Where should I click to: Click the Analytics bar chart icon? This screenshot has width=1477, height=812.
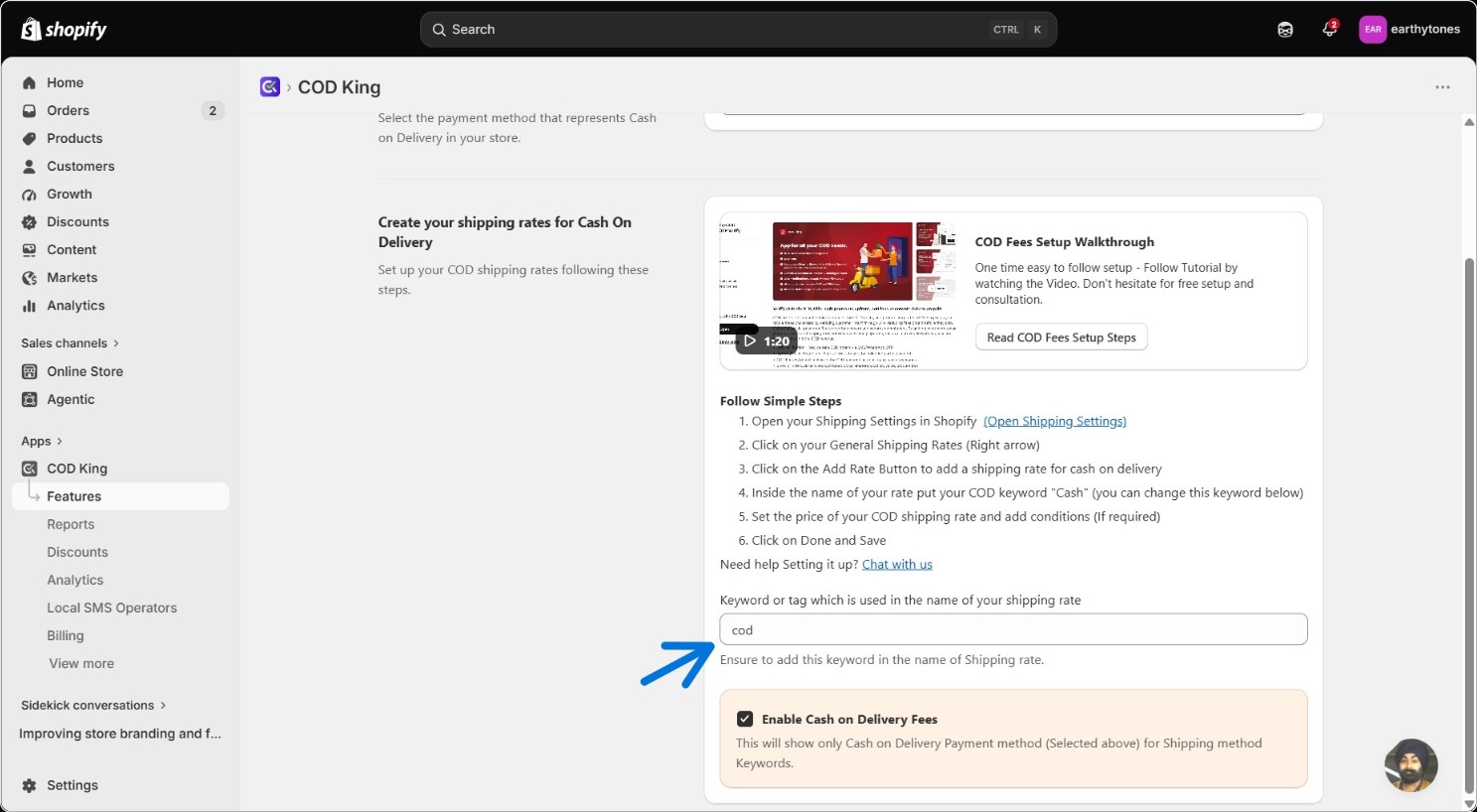29,305
